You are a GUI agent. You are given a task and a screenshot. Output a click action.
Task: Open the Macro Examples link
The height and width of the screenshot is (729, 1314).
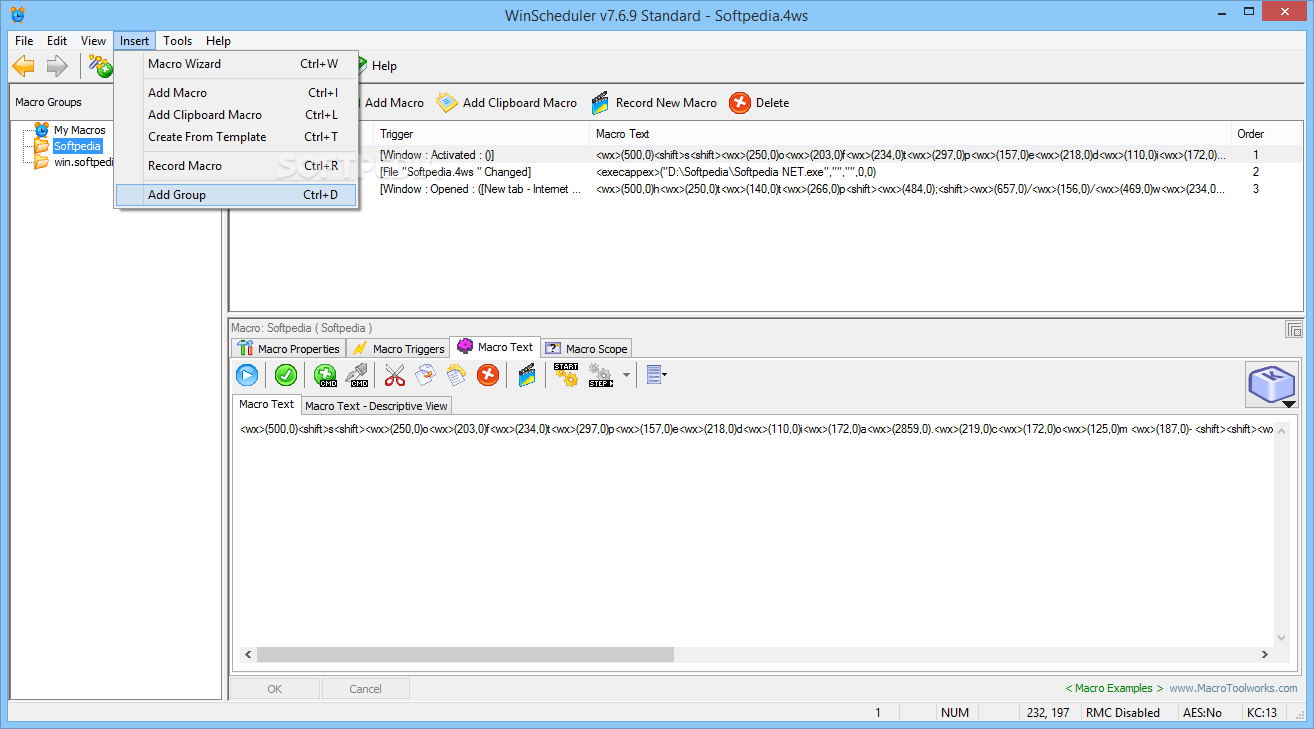click(x=1114, y=688)
